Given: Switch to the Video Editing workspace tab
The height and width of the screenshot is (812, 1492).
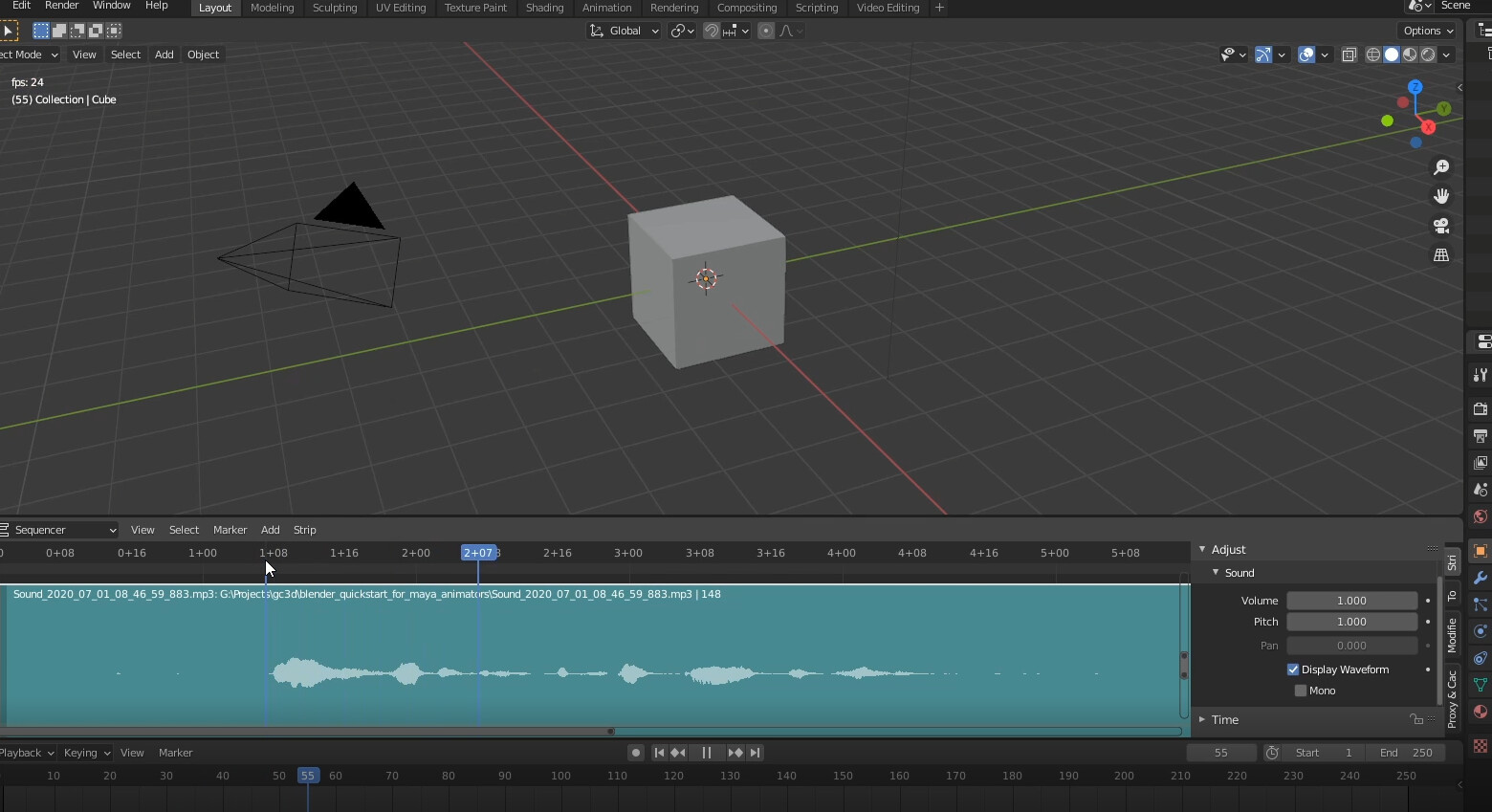Looking at the screenshot, I should 888,8.
